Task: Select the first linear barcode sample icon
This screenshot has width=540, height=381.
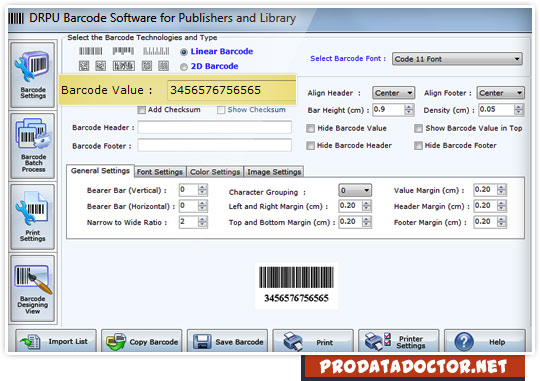Action: tap(91, 51)
